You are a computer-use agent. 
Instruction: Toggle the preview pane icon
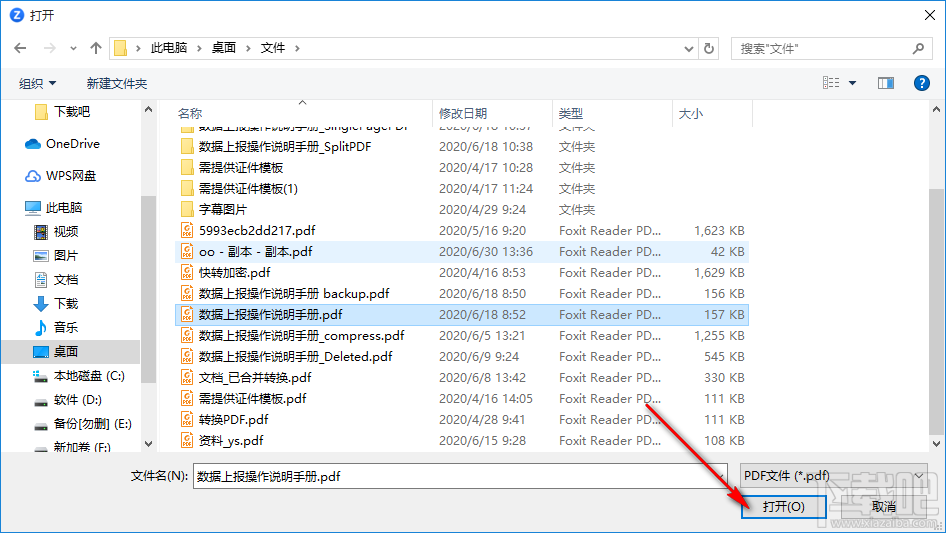click(x=886, y=83)
